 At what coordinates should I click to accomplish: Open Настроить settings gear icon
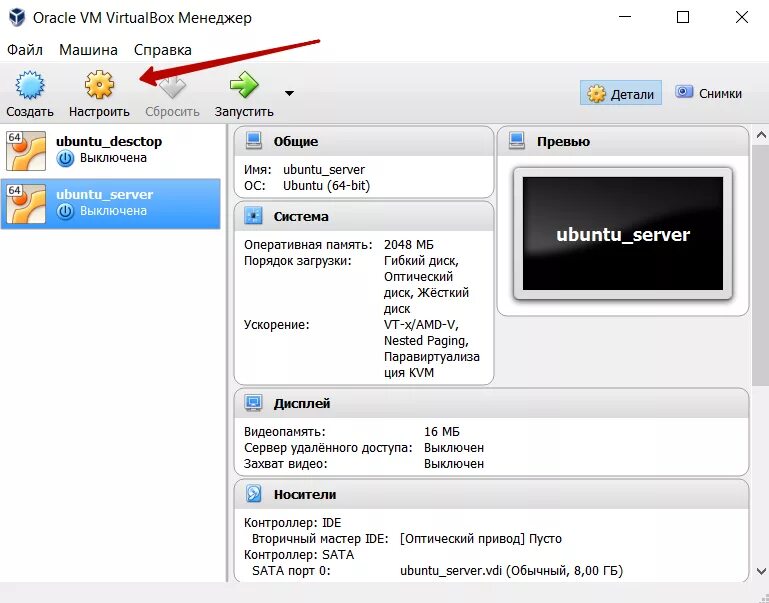[99, 85]
